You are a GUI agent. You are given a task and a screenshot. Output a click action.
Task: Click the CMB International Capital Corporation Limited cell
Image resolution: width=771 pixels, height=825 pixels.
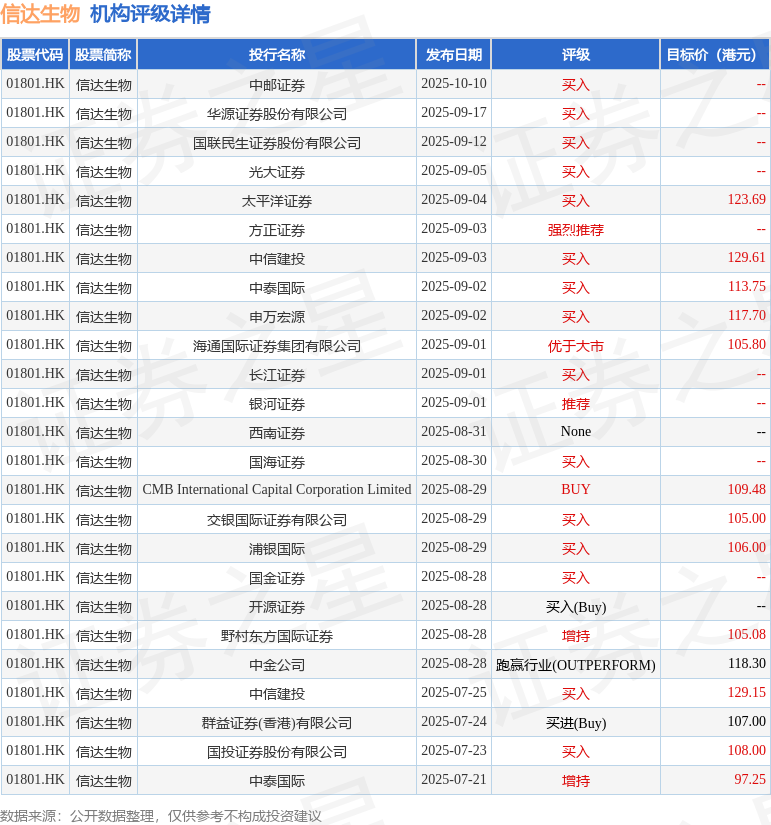[x=277, y=489]
